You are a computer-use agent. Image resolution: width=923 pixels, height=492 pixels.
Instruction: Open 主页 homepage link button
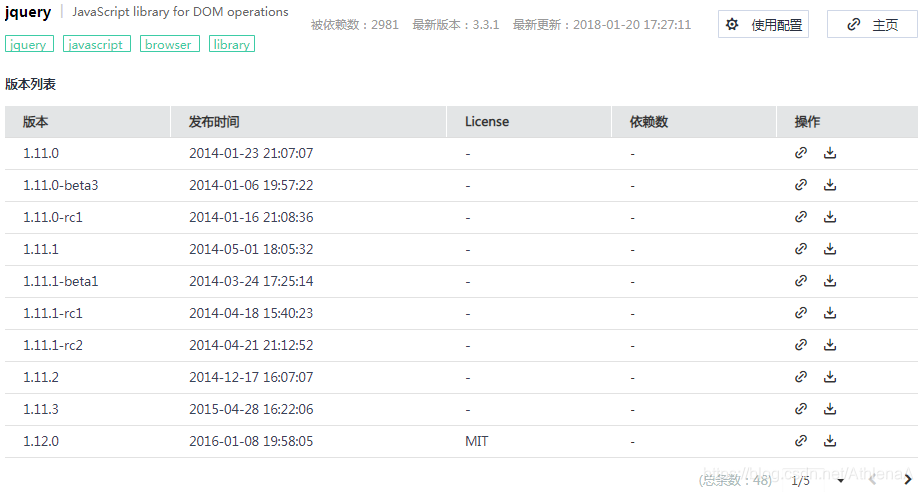(x=872, y=24)
